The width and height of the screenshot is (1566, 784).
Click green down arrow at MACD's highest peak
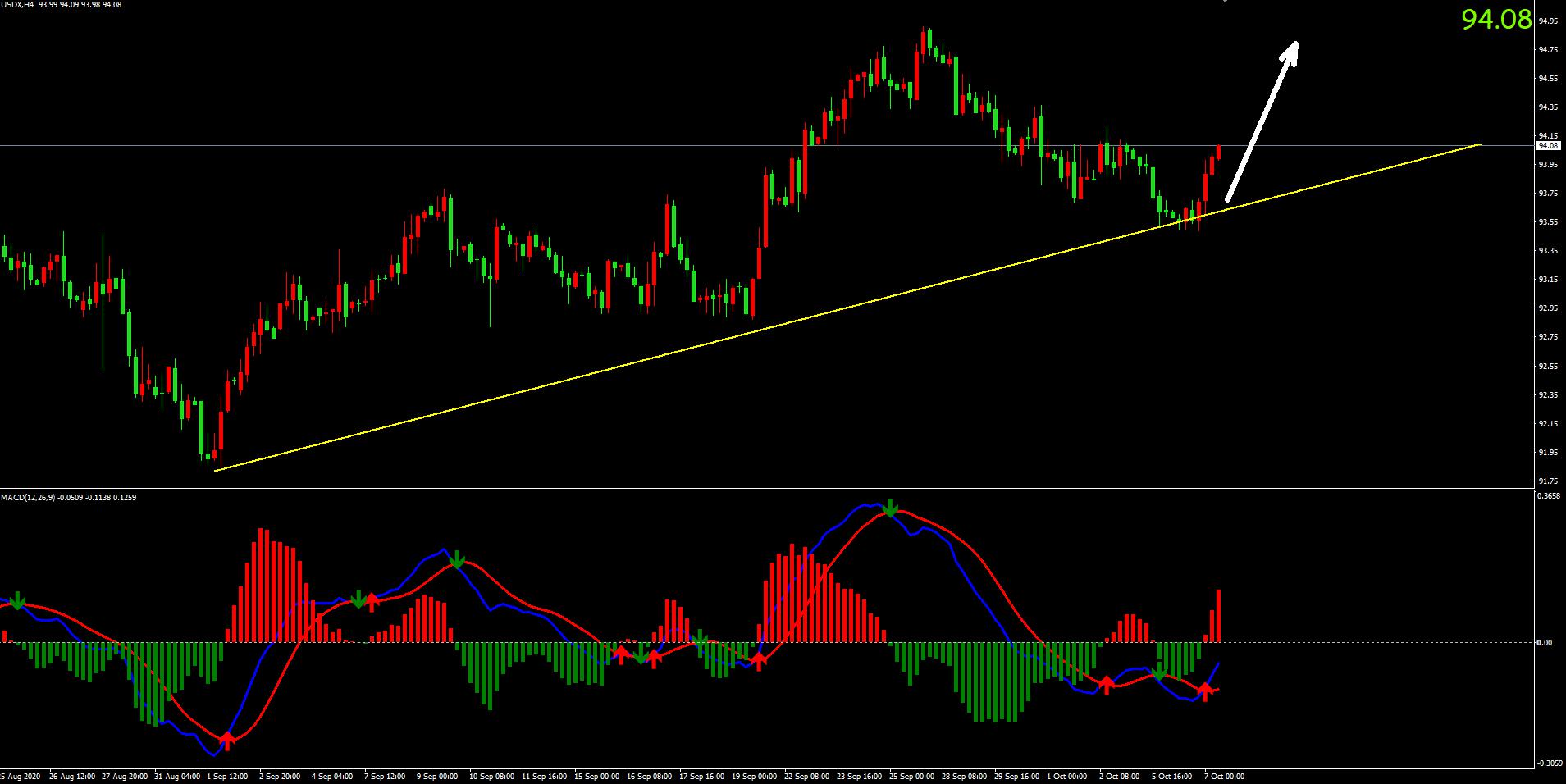[x=890, y=508]
